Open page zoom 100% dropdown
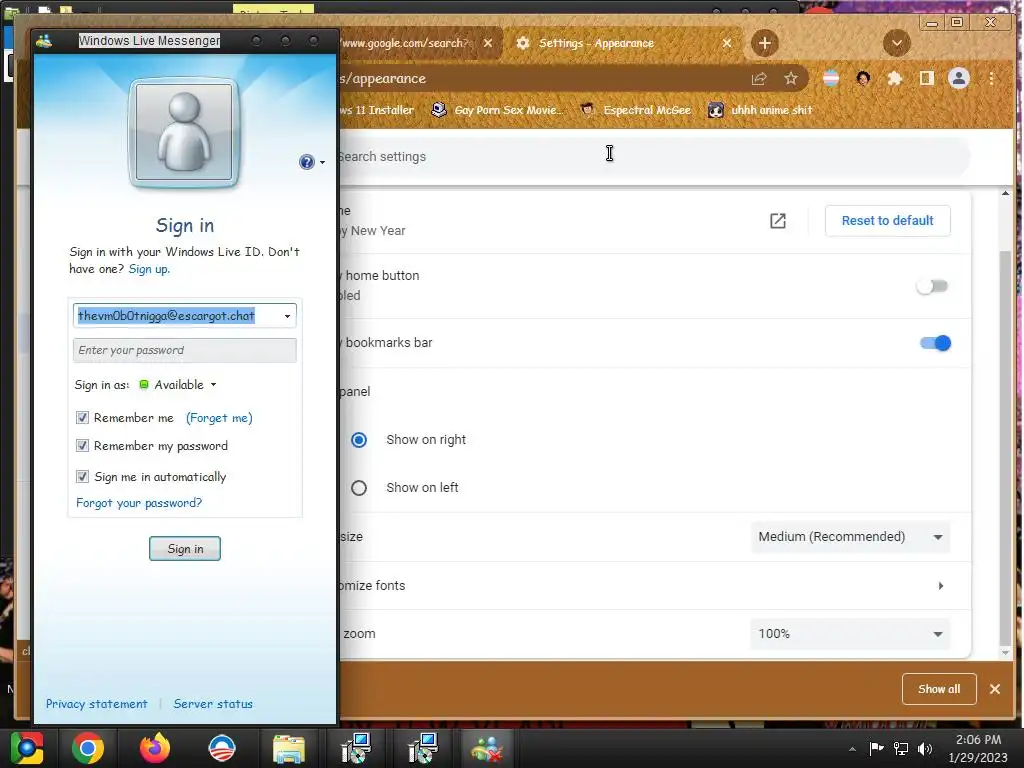The width and height of the screenshot is (1024, 768). 850,634
